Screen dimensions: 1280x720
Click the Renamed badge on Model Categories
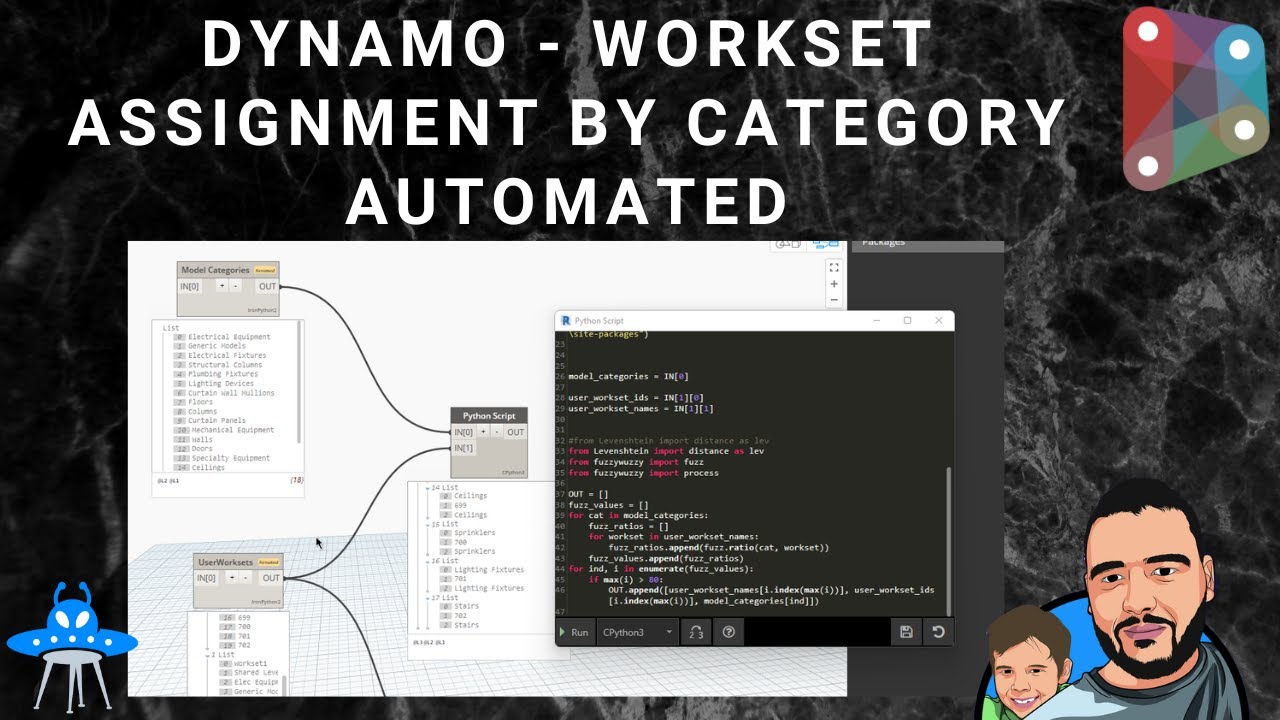coord(264,270)
